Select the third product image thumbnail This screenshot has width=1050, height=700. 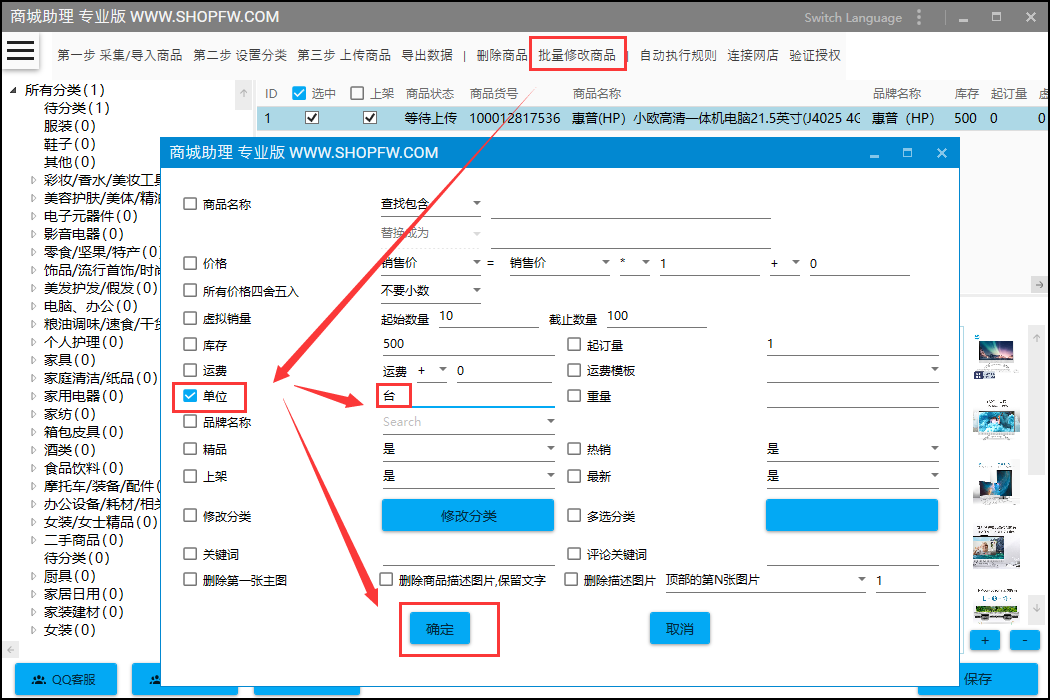[x=996, y=483]
